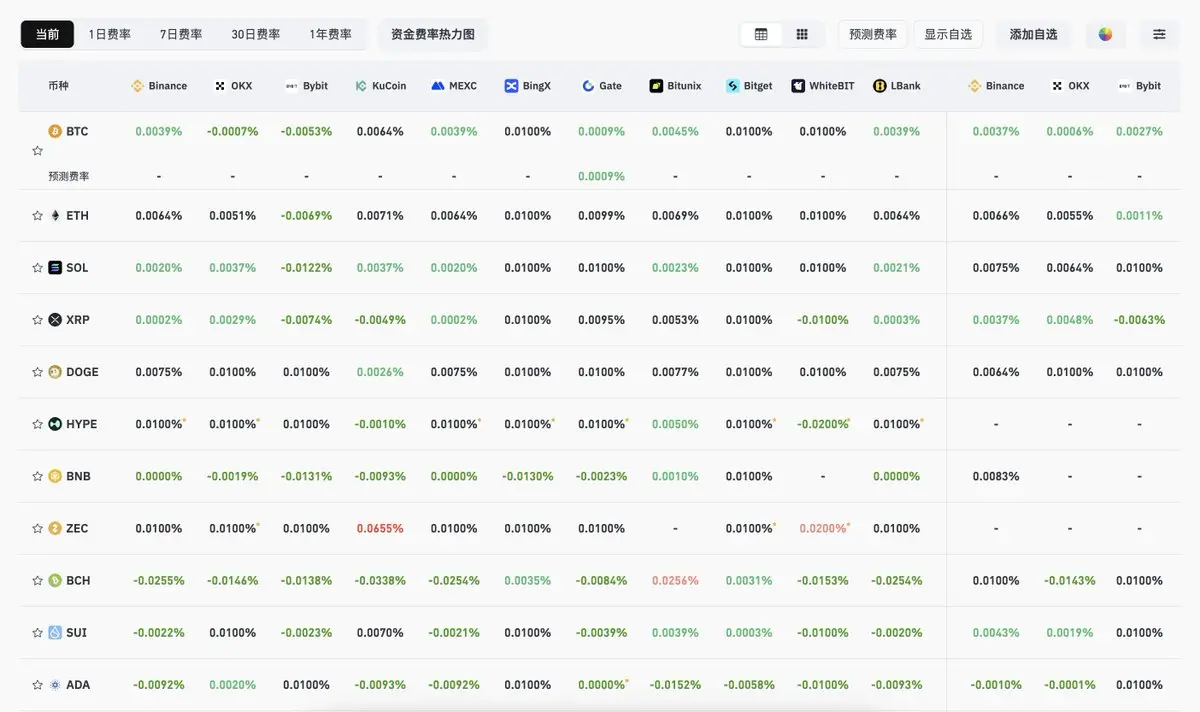Click the BNB coin icon
This screenshot has height=712, width=1200.
coord(55,476)
